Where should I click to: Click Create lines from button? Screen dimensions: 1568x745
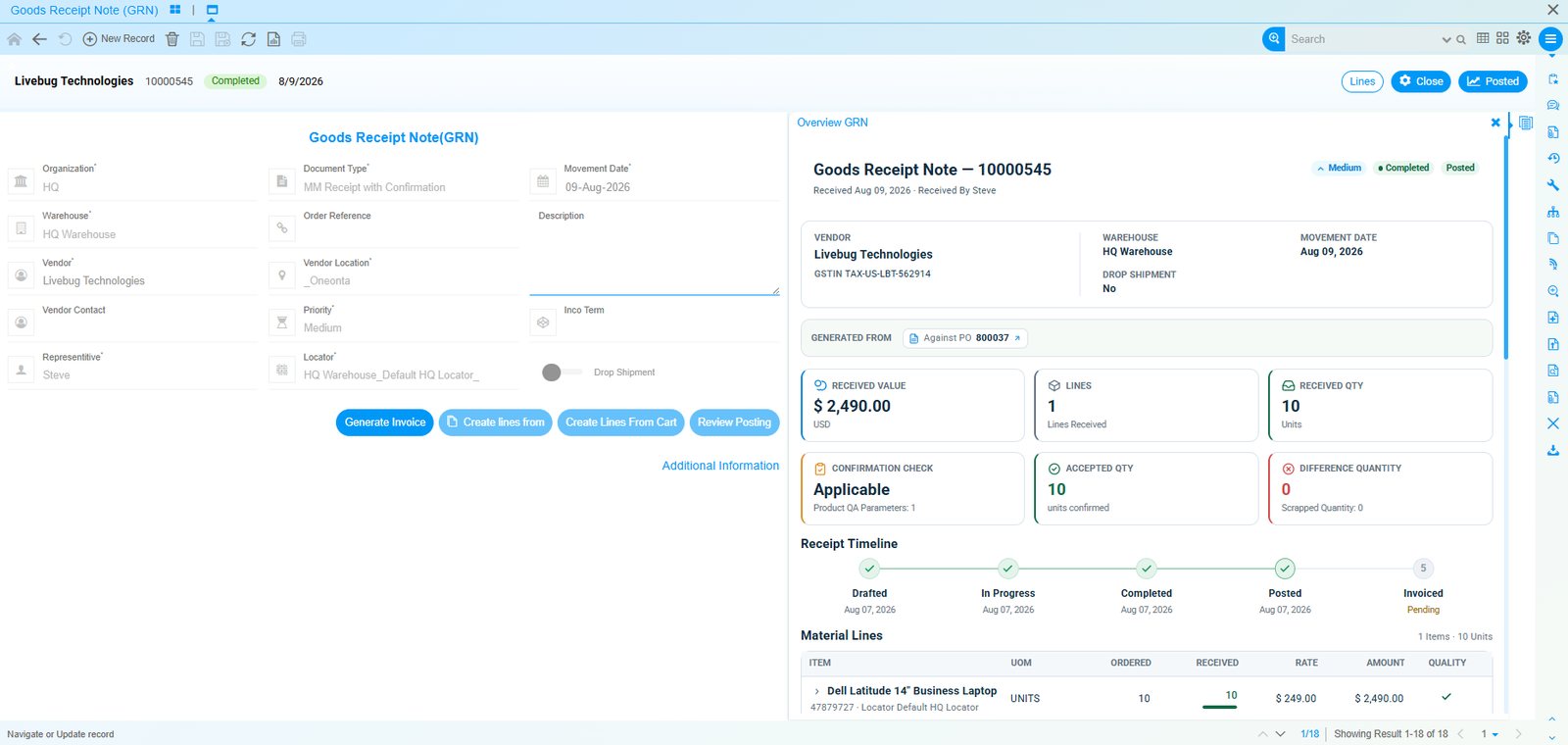point(496,422)
